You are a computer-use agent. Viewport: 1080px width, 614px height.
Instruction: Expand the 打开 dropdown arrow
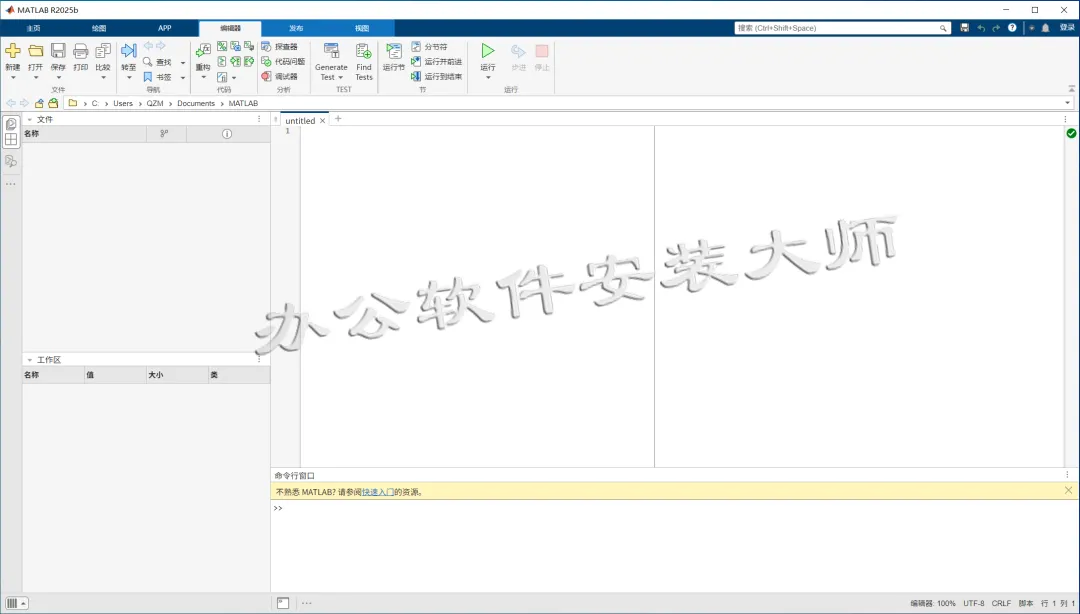(x=35, y=77)
